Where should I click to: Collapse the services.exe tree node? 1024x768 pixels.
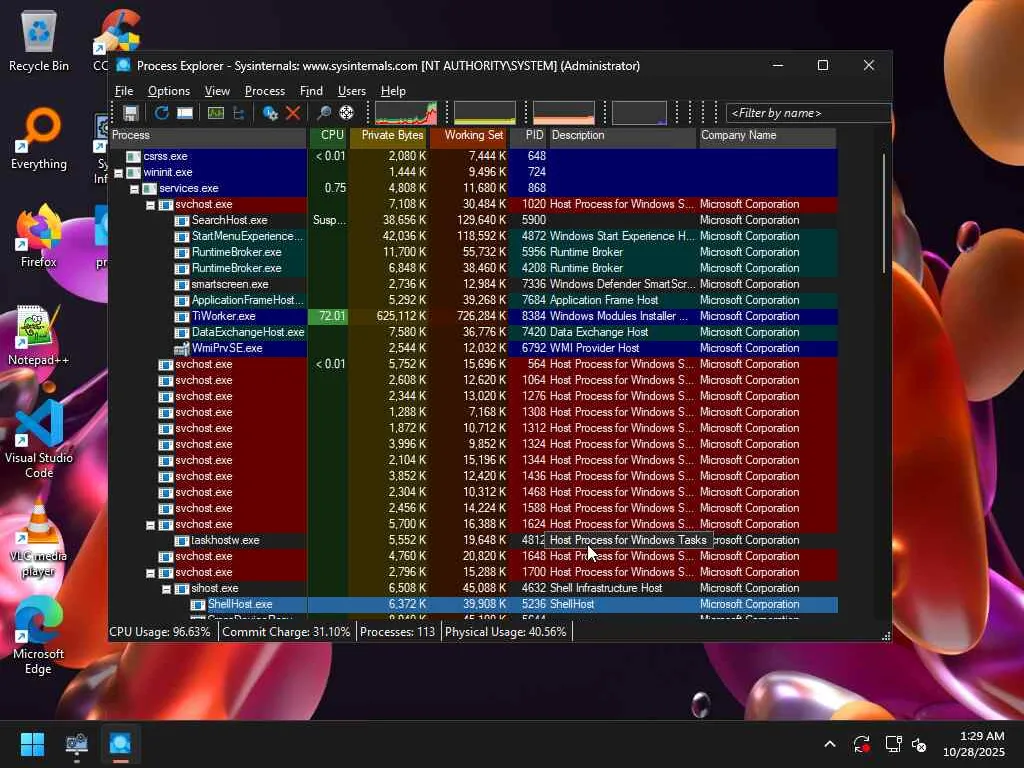pyautogui.click(x=135, y=189)
